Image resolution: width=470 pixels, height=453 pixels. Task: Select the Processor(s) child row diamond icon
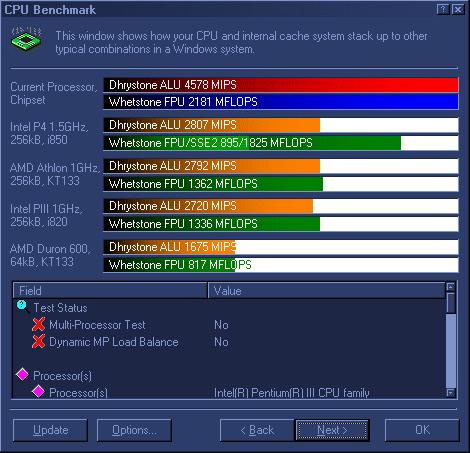(x=39, y=391)
